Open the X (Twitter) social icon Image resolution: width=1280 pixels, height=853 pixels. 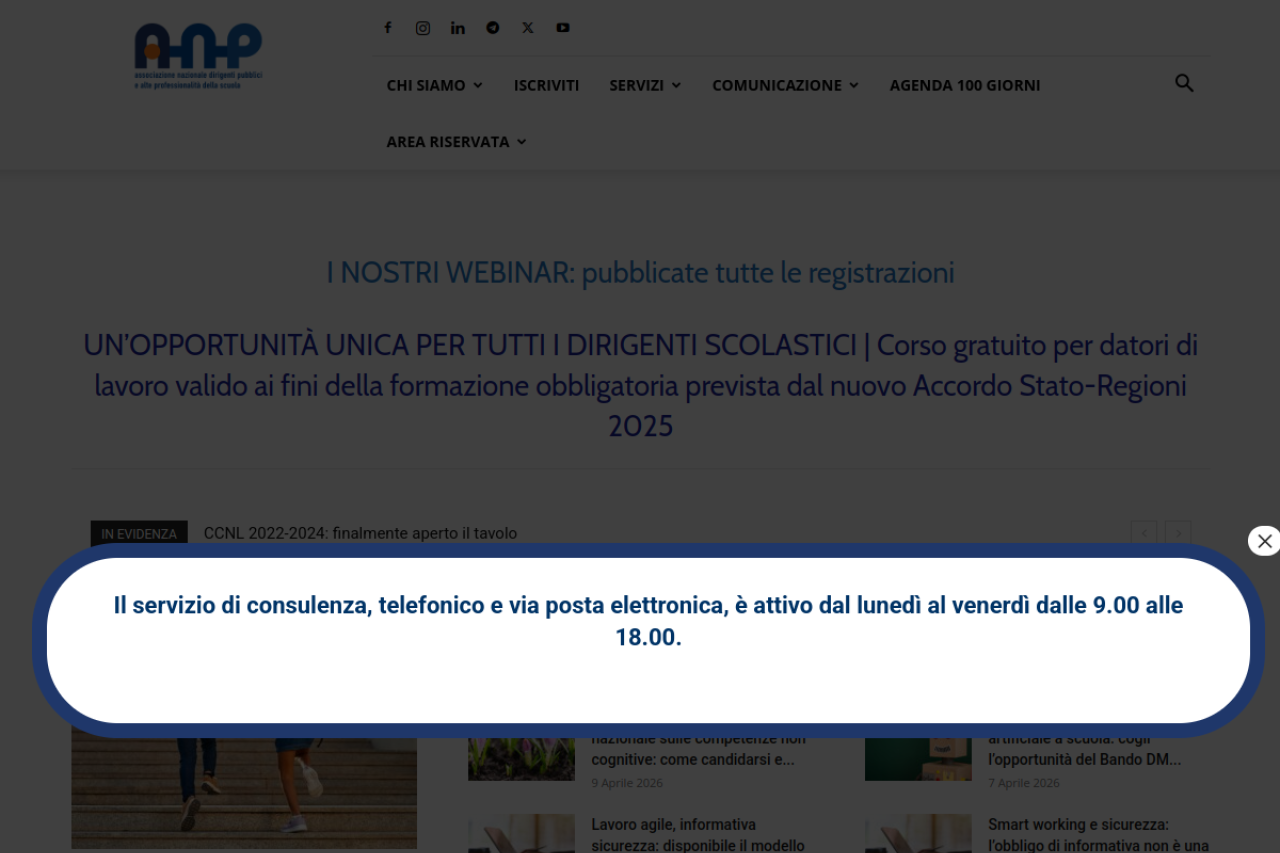pos(528,28)
